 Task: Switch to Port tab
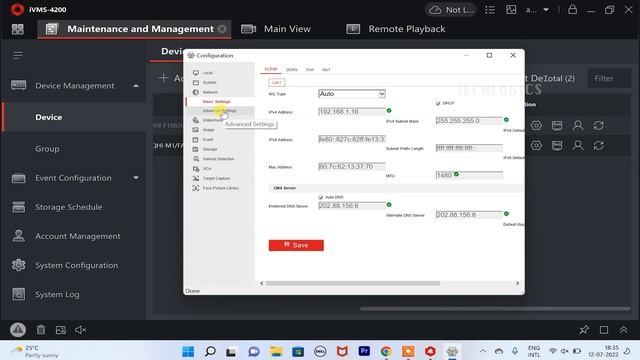[x=310, y=70]
